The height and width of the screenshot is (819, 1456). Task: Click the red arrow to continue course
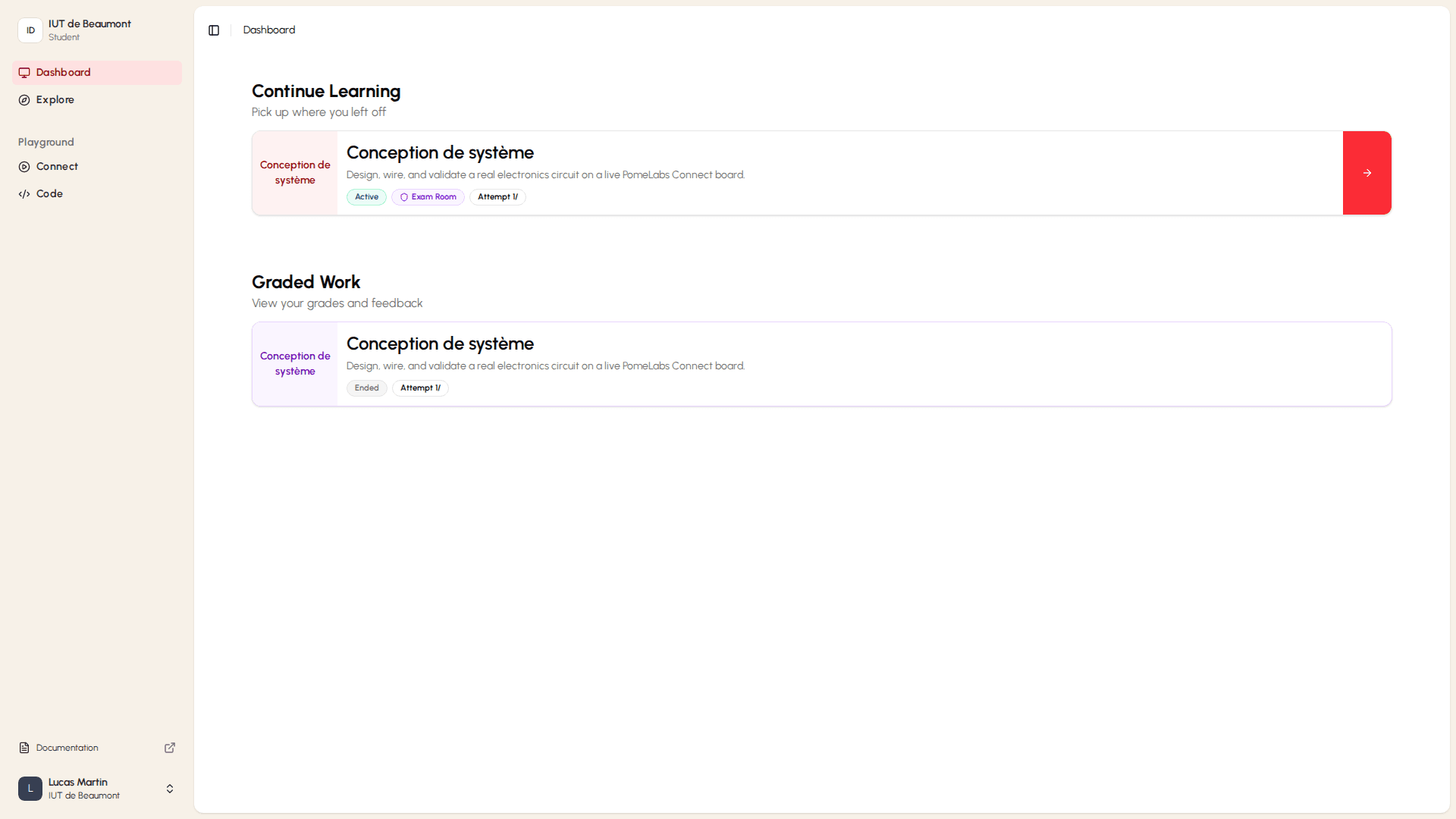pos(1367,173)
